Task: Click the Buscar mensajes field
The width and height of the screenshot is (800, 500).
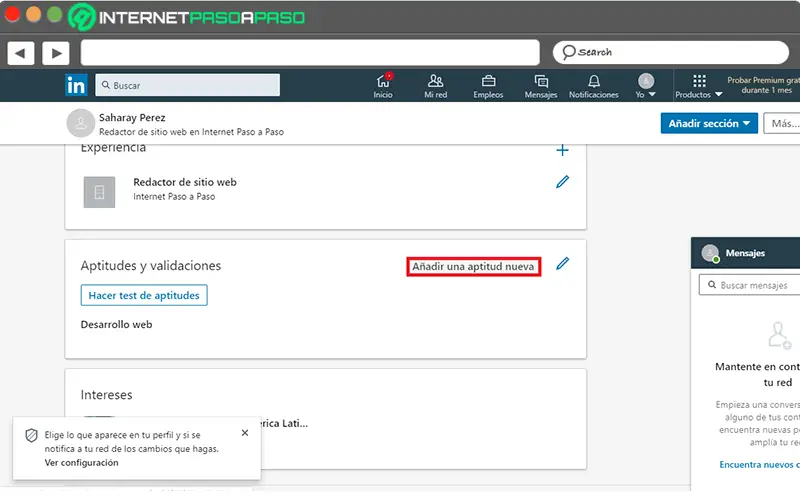Action: pyautogui.click(x=749, y=285)
